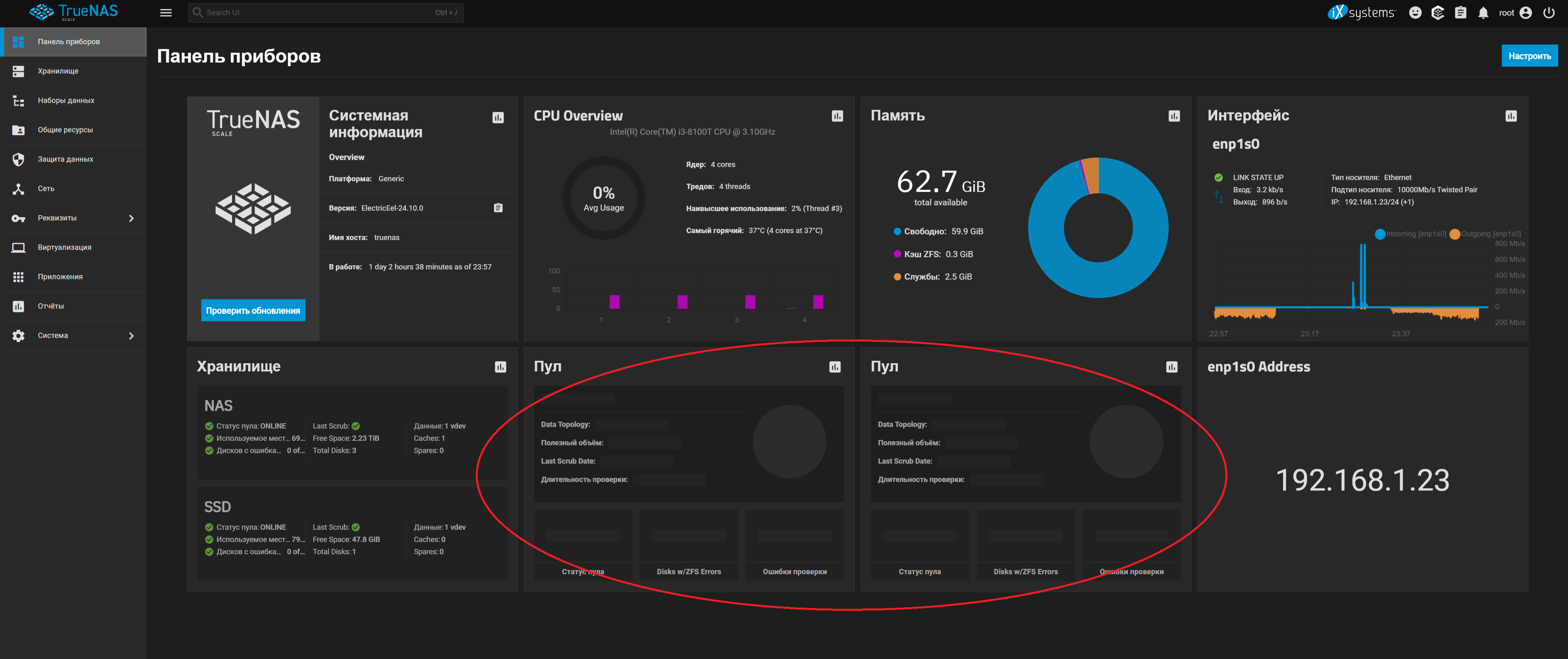Click the feedback smiley icon

coord(1415,13)
